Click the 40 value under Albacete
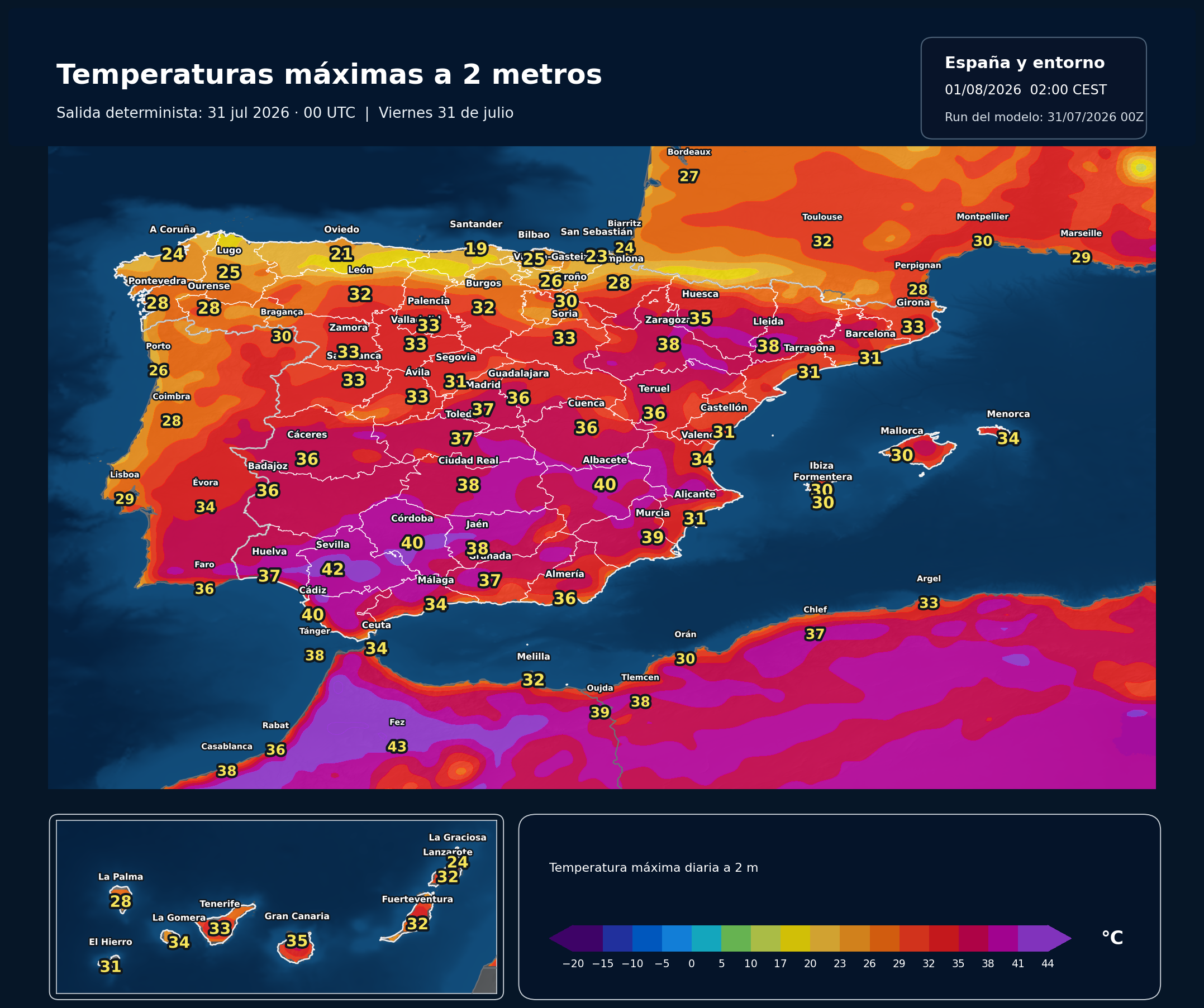1204x1008 pixels. [605, 485]
